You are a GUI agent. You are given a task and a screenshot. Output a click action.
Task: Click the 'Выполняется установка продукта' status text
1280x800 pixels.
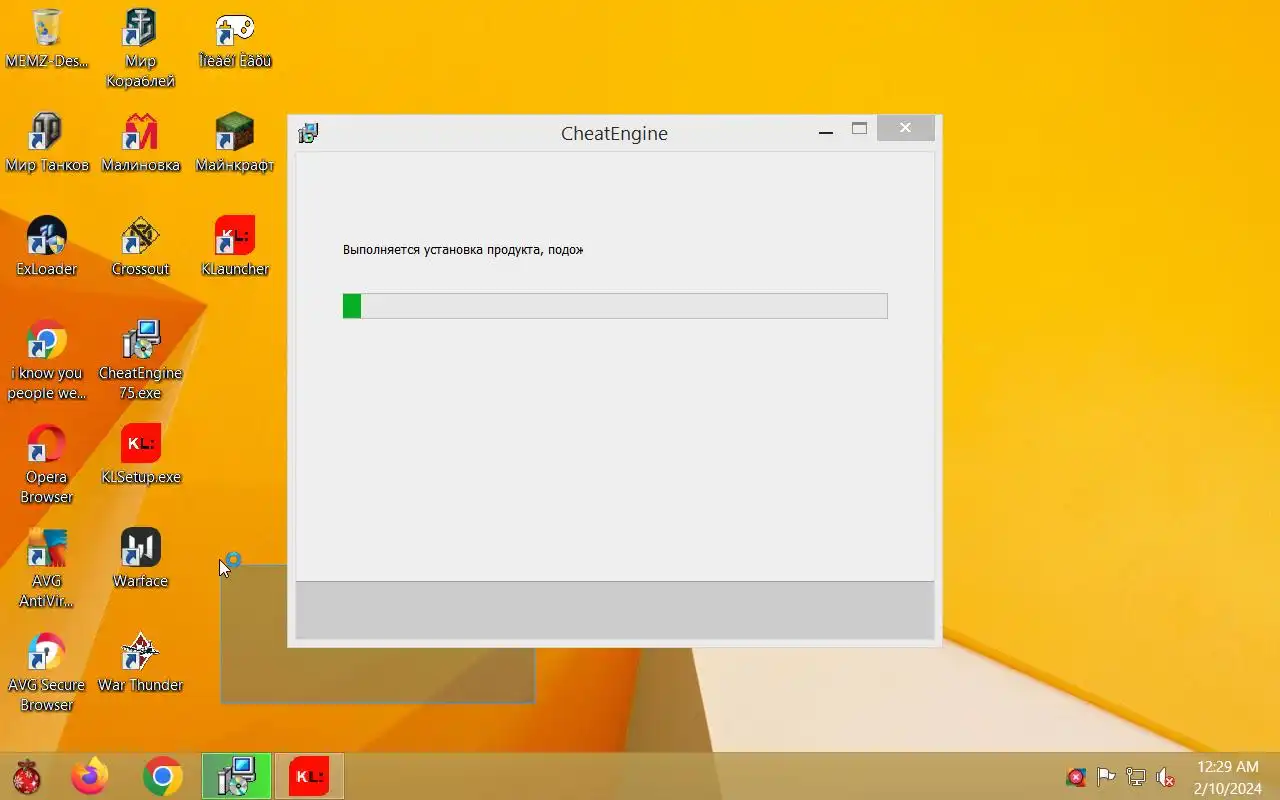[463, 250]
